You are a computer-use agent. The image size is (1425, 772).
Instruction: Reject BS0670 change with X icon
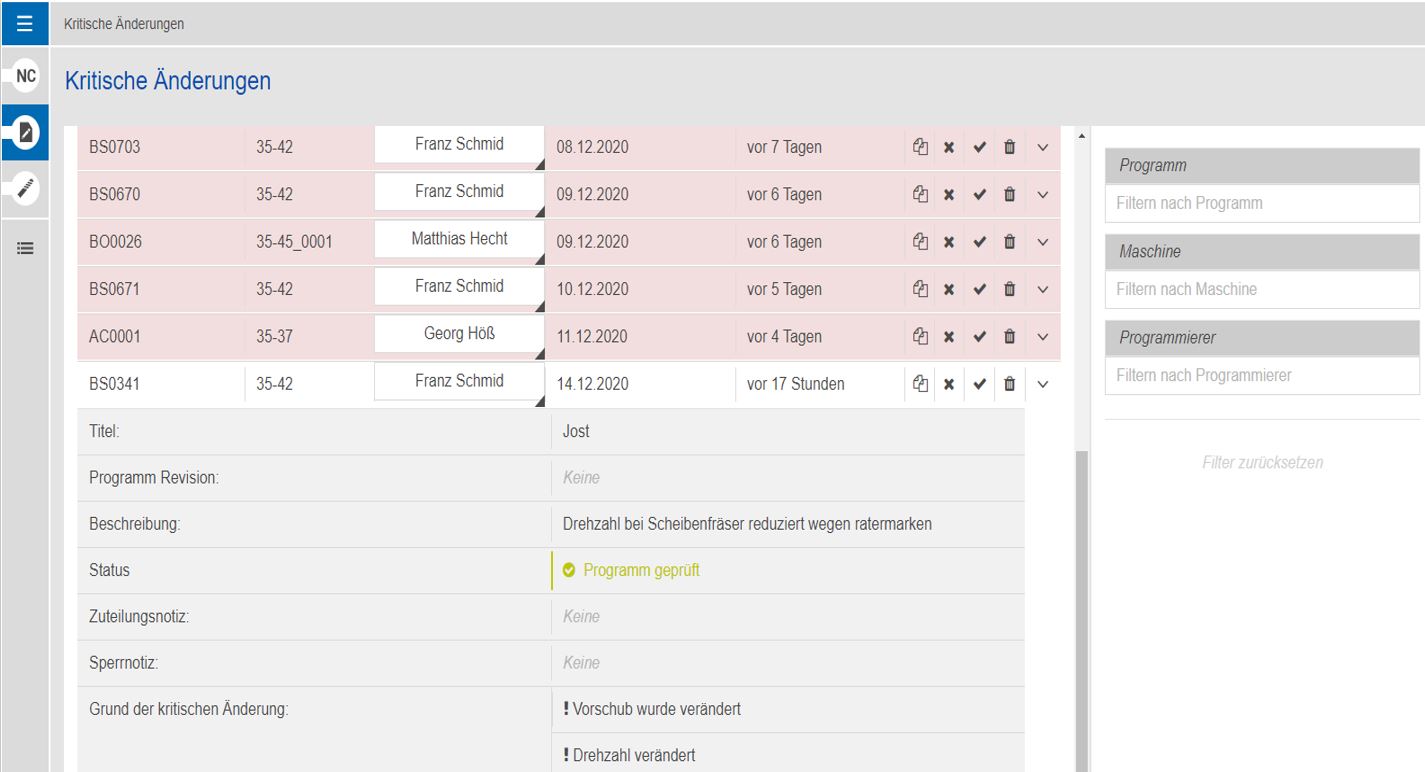click(x=949, y=195)
